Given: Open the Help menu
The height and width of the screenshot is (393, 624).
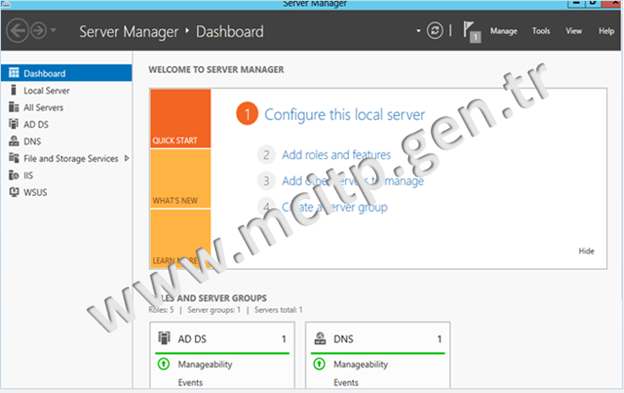Looking at the screenshot, I should (x=606, y=31).
